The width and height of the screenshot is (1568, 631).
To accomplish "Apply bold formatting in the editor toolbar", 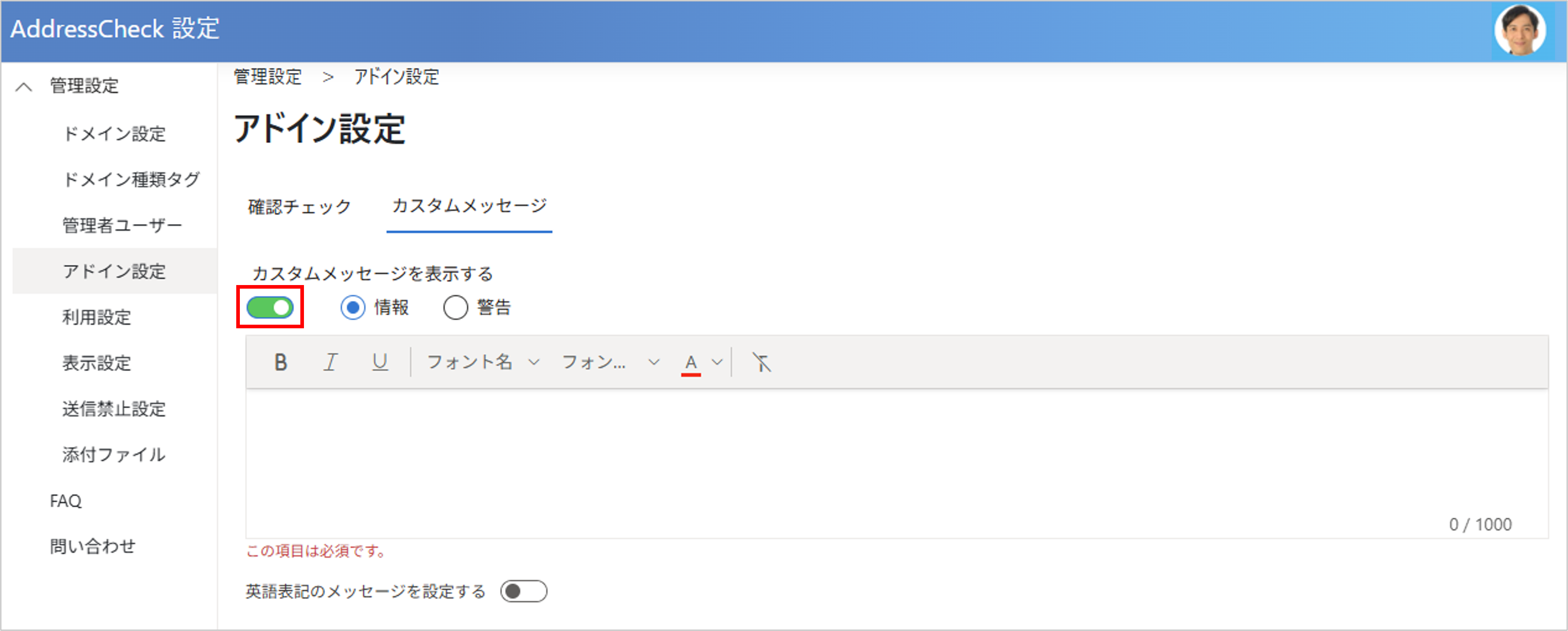I will [280, 363].
